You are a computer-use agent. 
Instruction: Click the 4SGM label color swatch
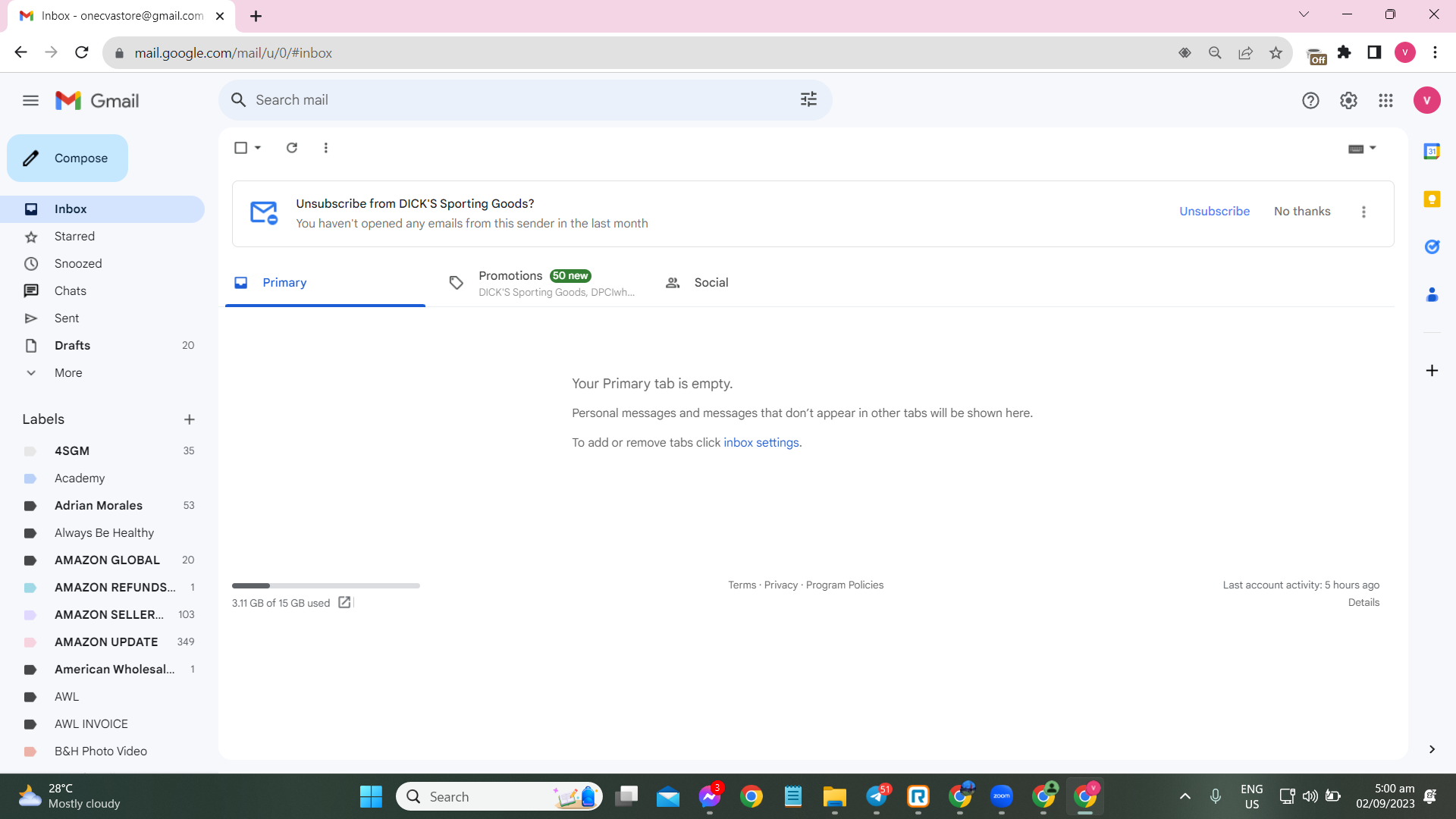[x=30, y=451]
